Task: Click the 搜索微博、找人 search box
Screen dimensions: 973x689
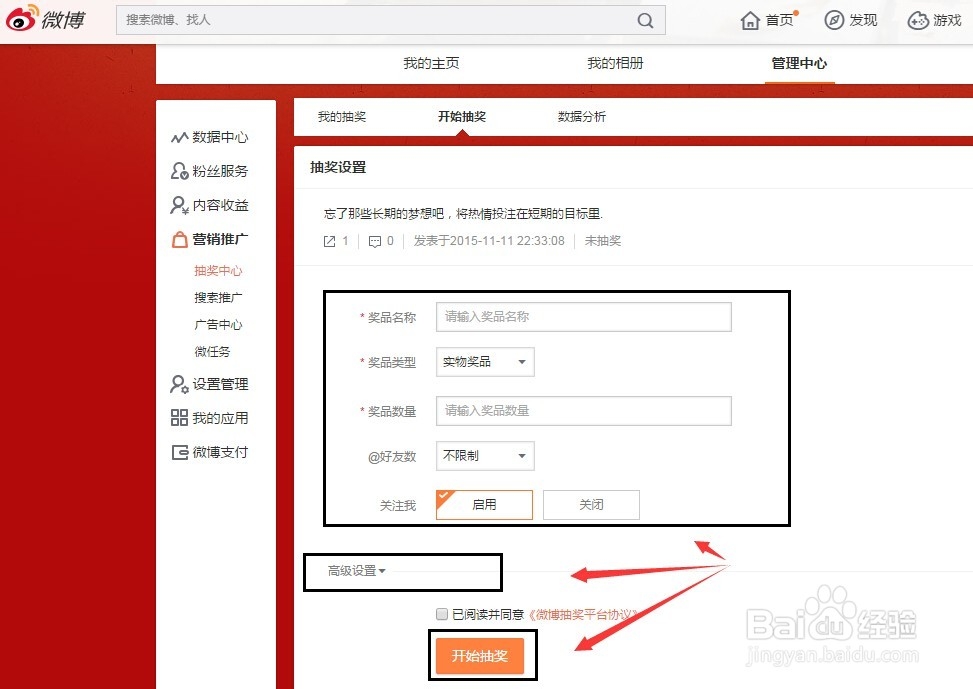Action: (x=391, y=20)
